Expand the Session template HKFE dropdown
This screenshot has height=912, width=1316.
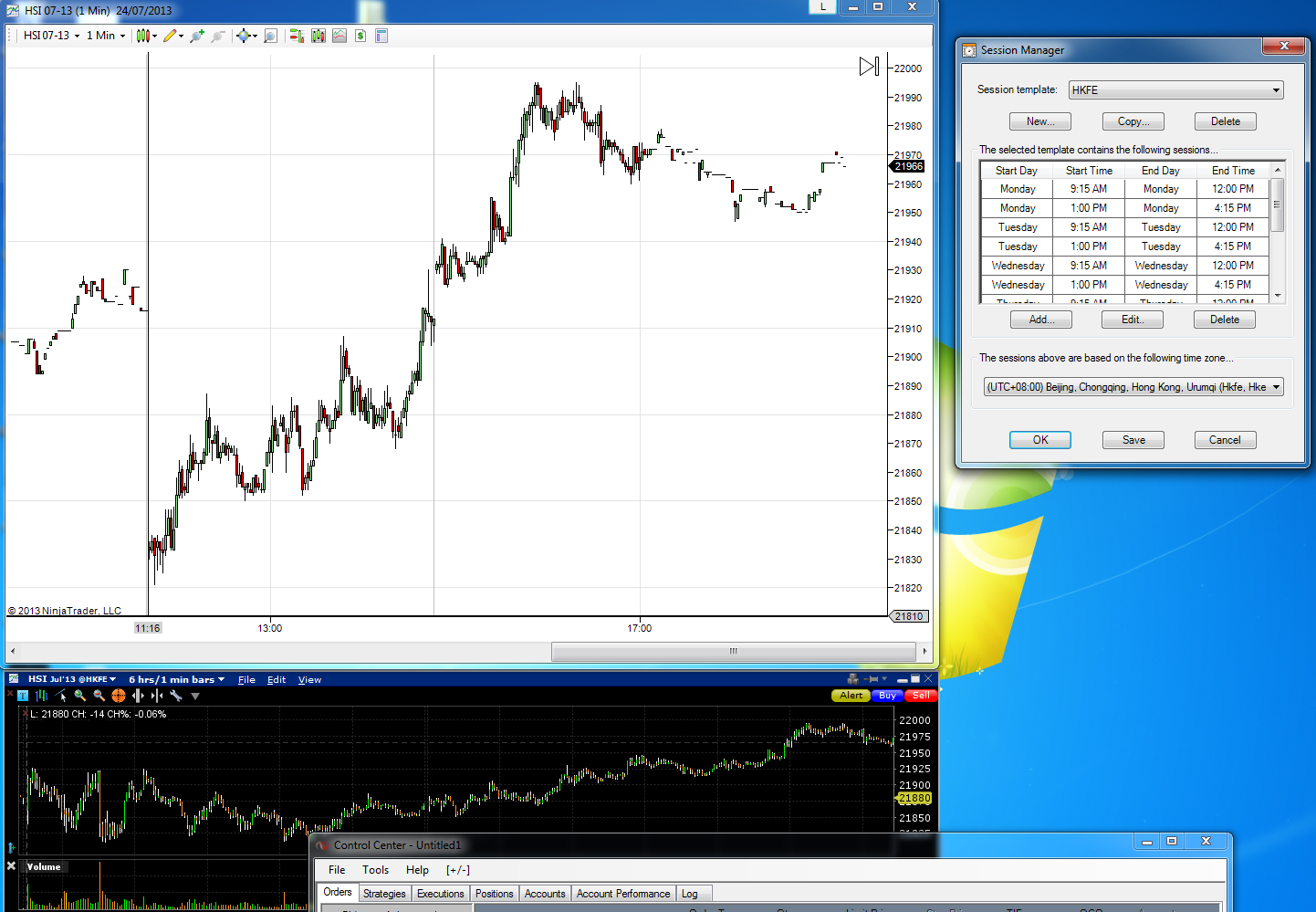coord(1176,89)
